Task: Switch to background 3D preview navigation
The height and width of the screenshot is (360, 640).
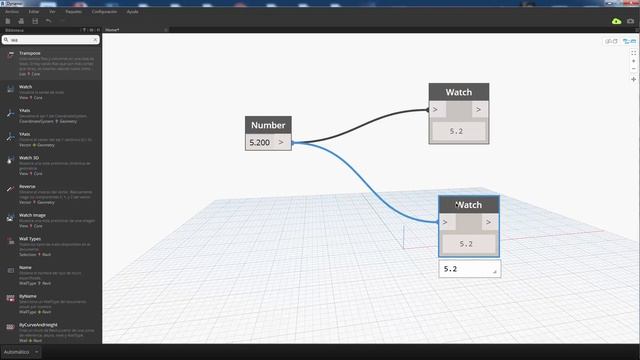Action: 611,41
